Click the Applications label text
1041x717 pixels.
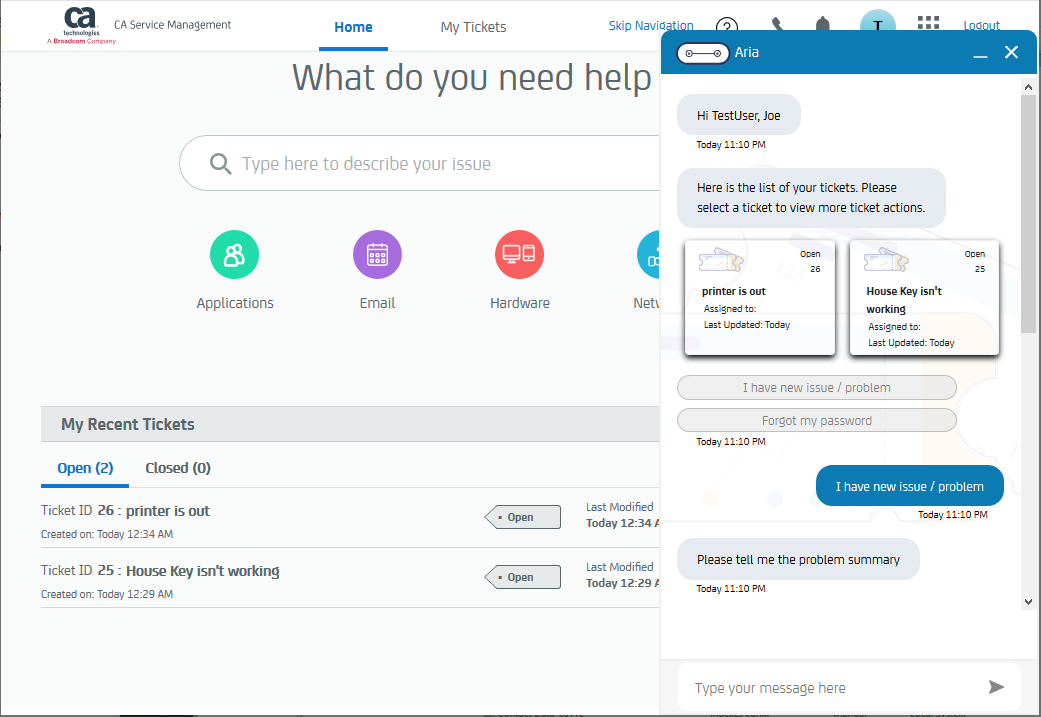(x=235, y=303)
